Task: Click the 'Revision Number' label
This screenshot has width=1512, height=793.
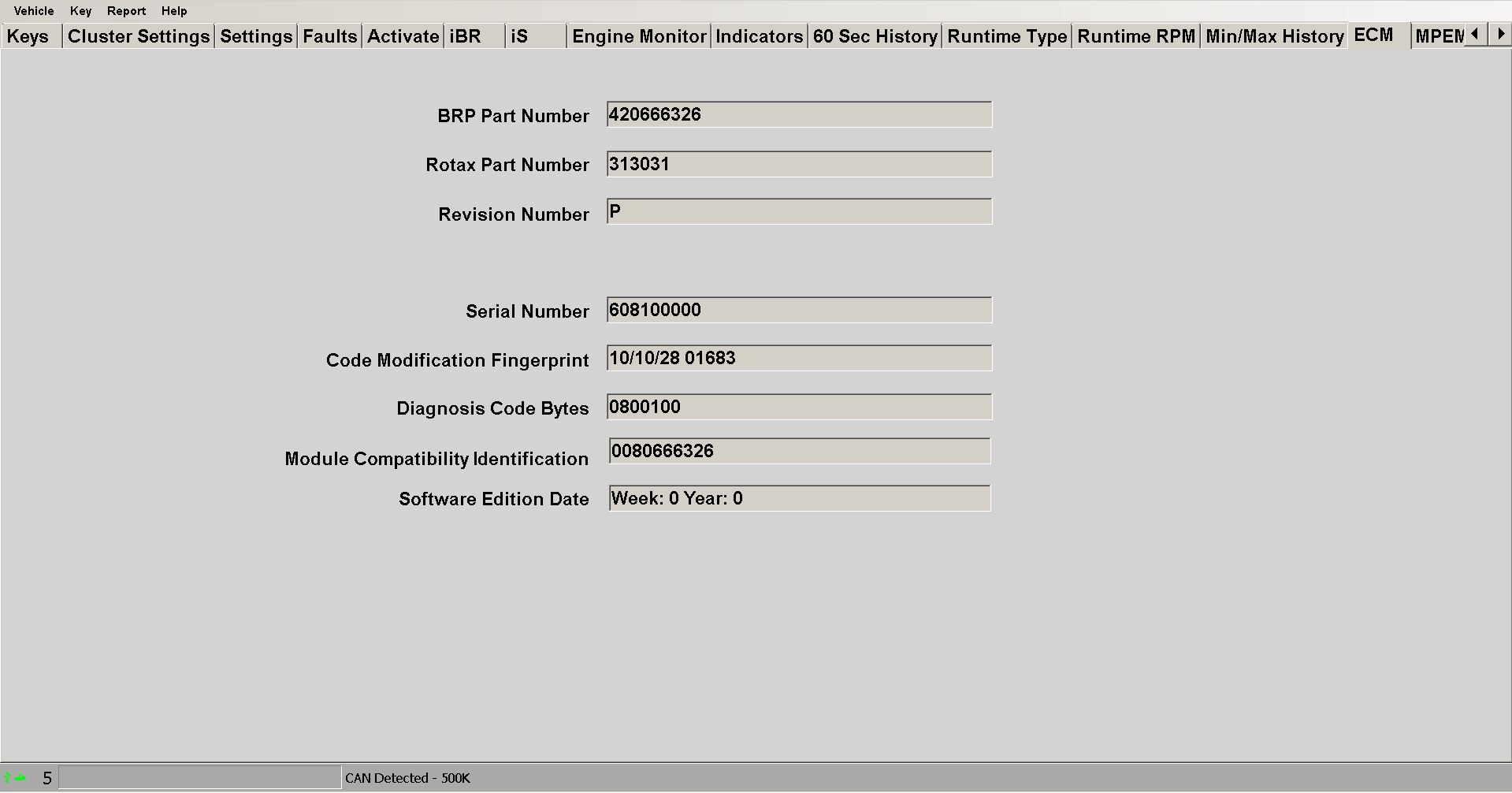Action: [x=514, y=214]
